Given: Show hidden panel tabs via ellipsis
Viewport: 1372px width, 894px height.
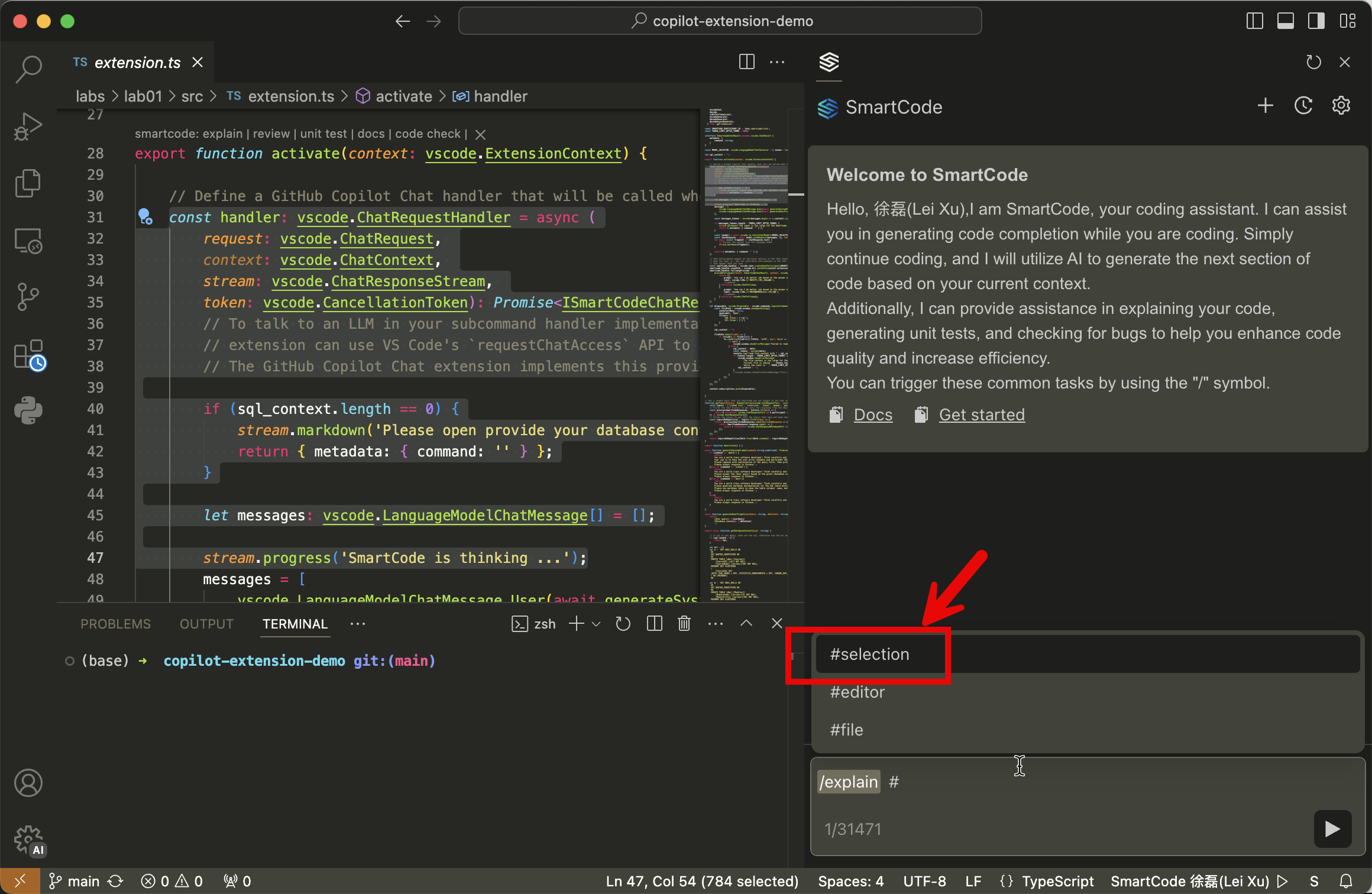Looking at the screenshot, I should pos(358,624).
